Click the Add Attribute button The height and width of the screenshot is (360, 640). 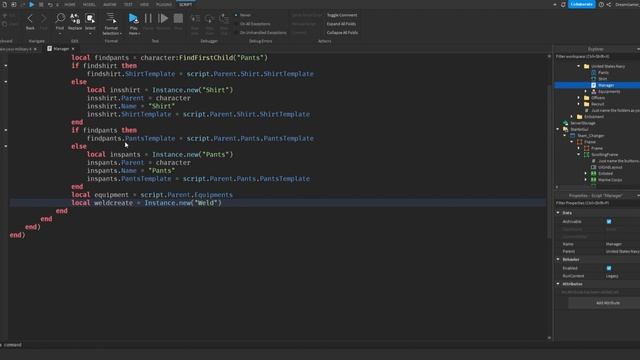click(607, 303)
